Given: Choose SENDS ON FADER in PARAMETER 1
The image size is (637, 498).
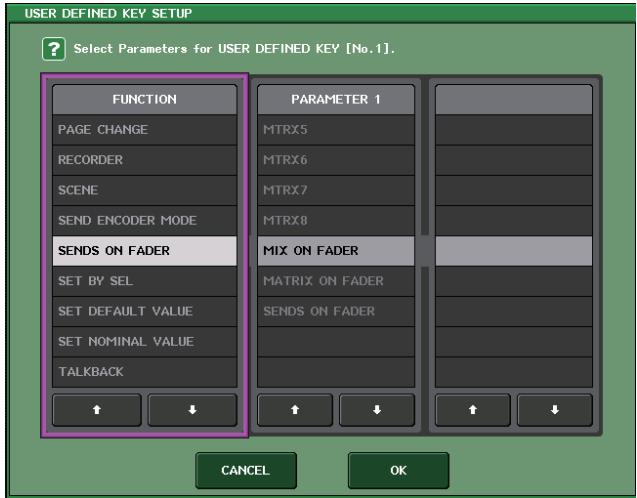Looking at the screenshot, I should [x=336, y=312].
